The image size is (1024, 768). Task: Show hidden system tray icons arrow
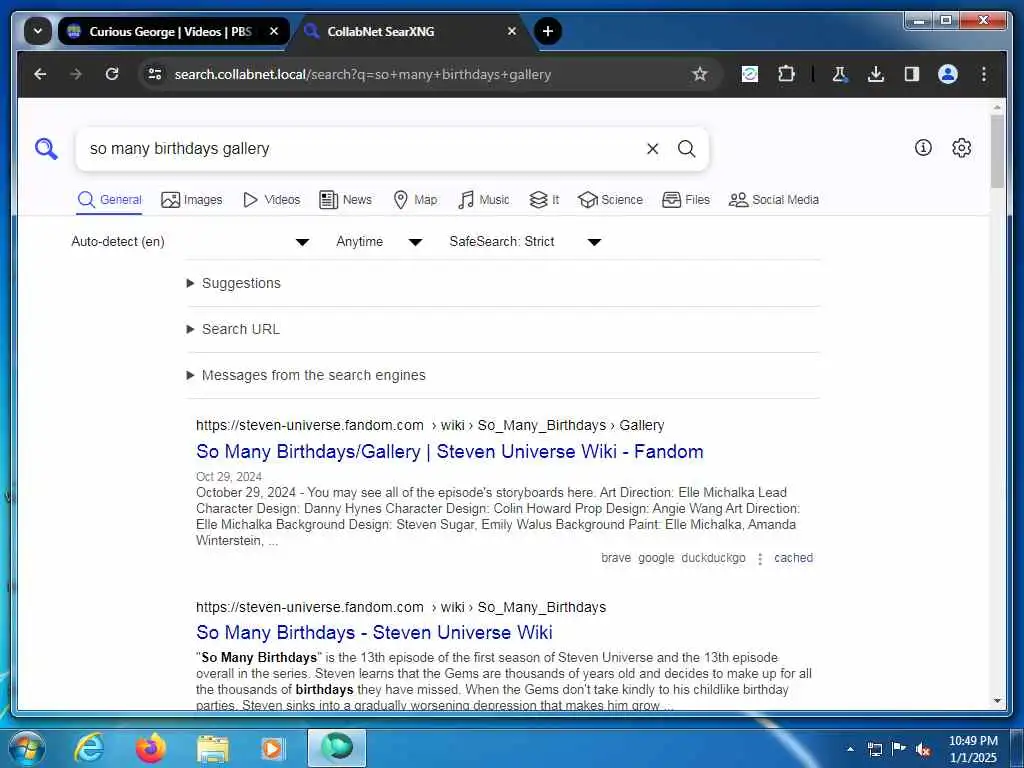click(850, 749)
